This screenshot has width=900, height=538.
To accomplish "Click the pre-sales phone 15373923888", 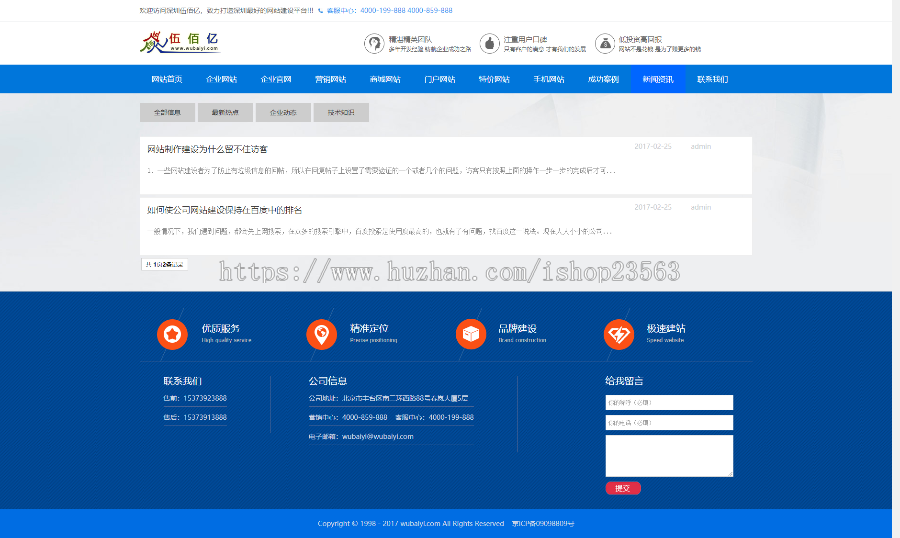I will coord(205,398).
